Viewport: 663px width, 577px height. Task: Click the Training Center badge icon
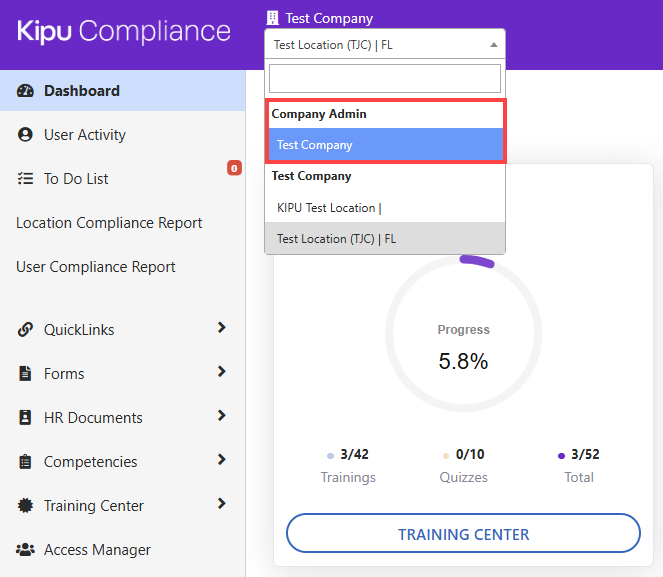pyautogui.click(x=26, y=506)
